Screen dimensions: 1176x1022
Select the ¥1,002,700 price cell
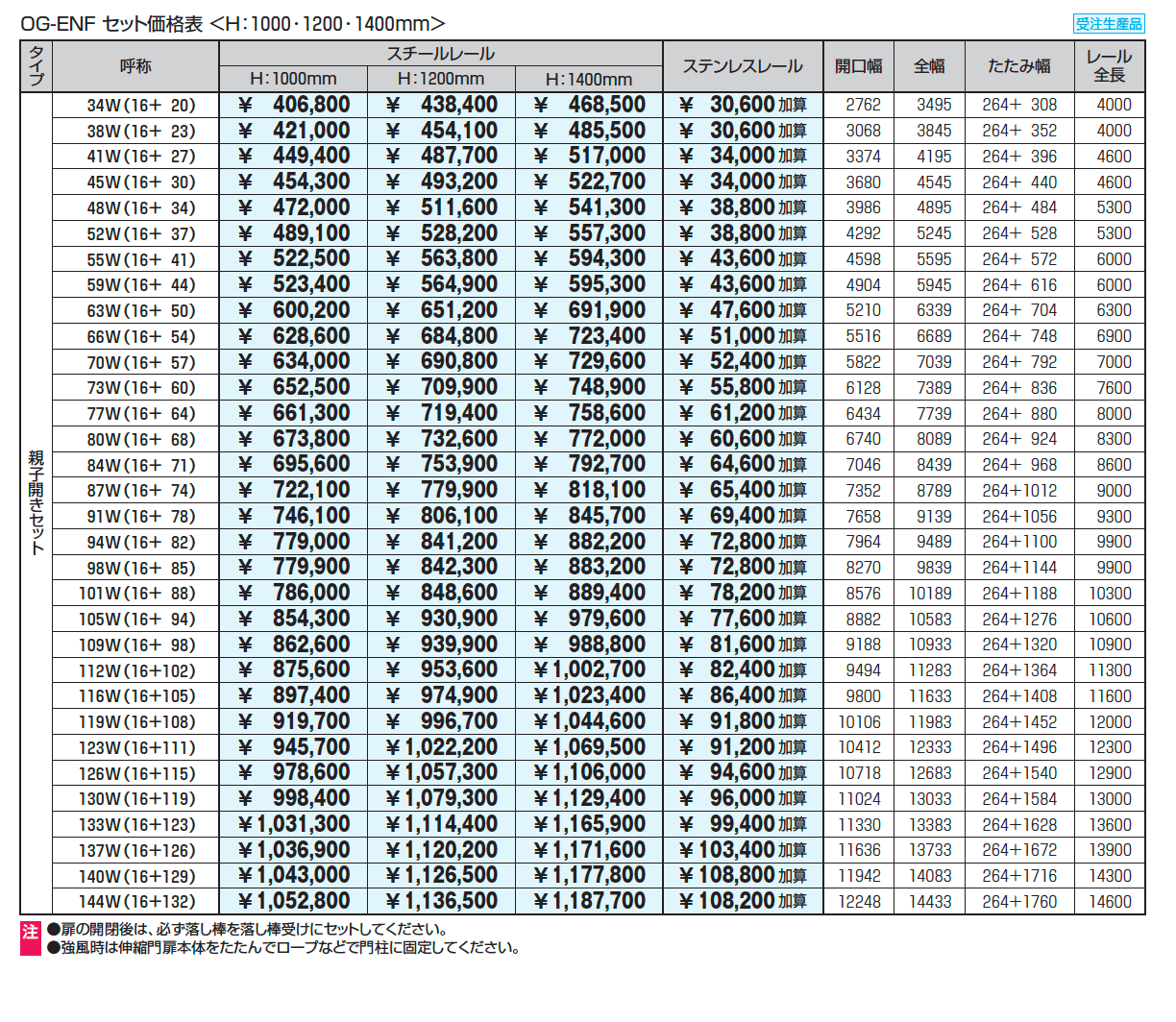pos(589,670)
